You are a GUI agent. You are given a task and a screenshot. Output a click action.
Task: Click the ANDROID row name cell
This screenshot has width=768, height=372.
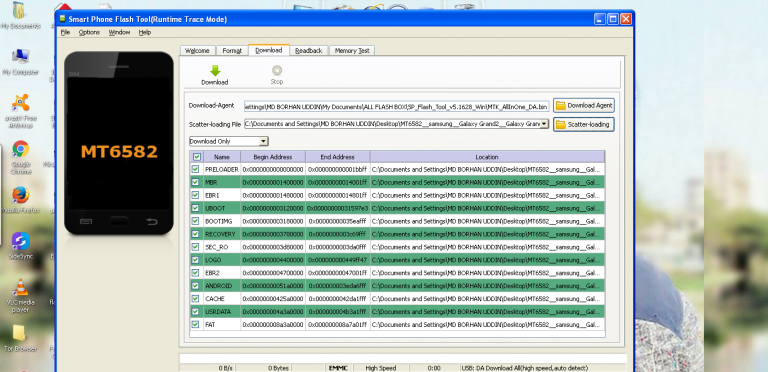pyautogui.click(x=222, y=285)
